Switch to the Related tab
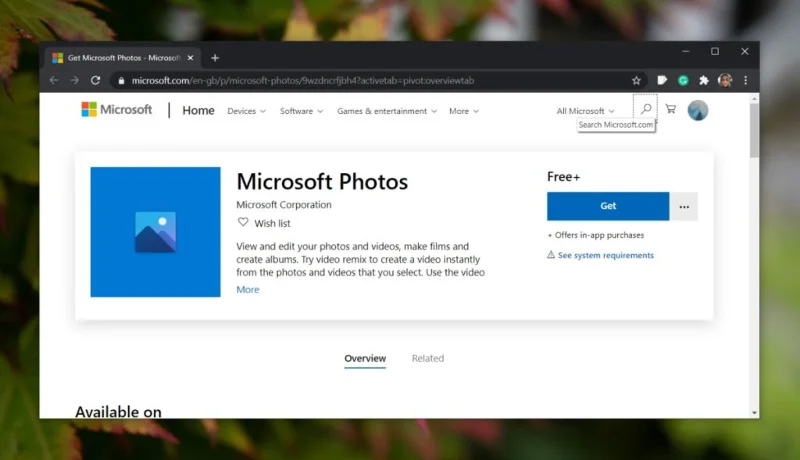Screen dimensions: 800x460 428,359
